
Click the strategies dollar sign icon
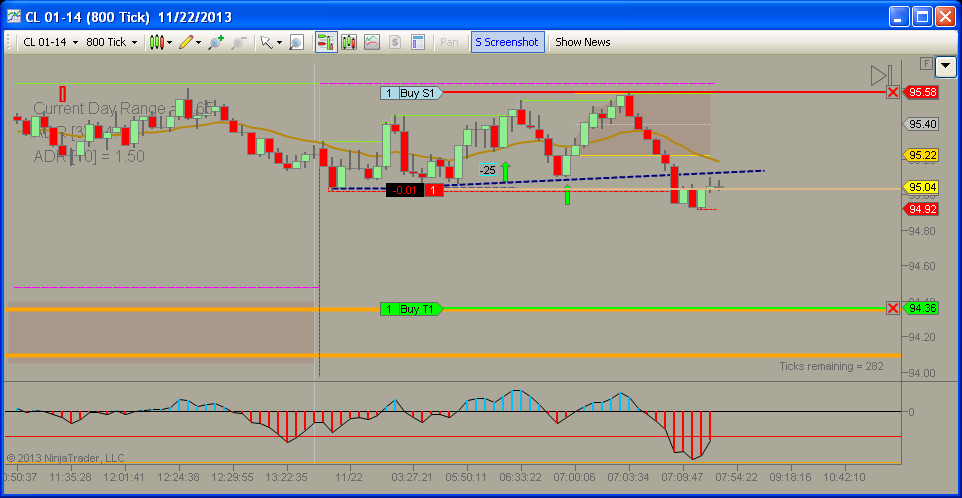click(x=394, y=42)
